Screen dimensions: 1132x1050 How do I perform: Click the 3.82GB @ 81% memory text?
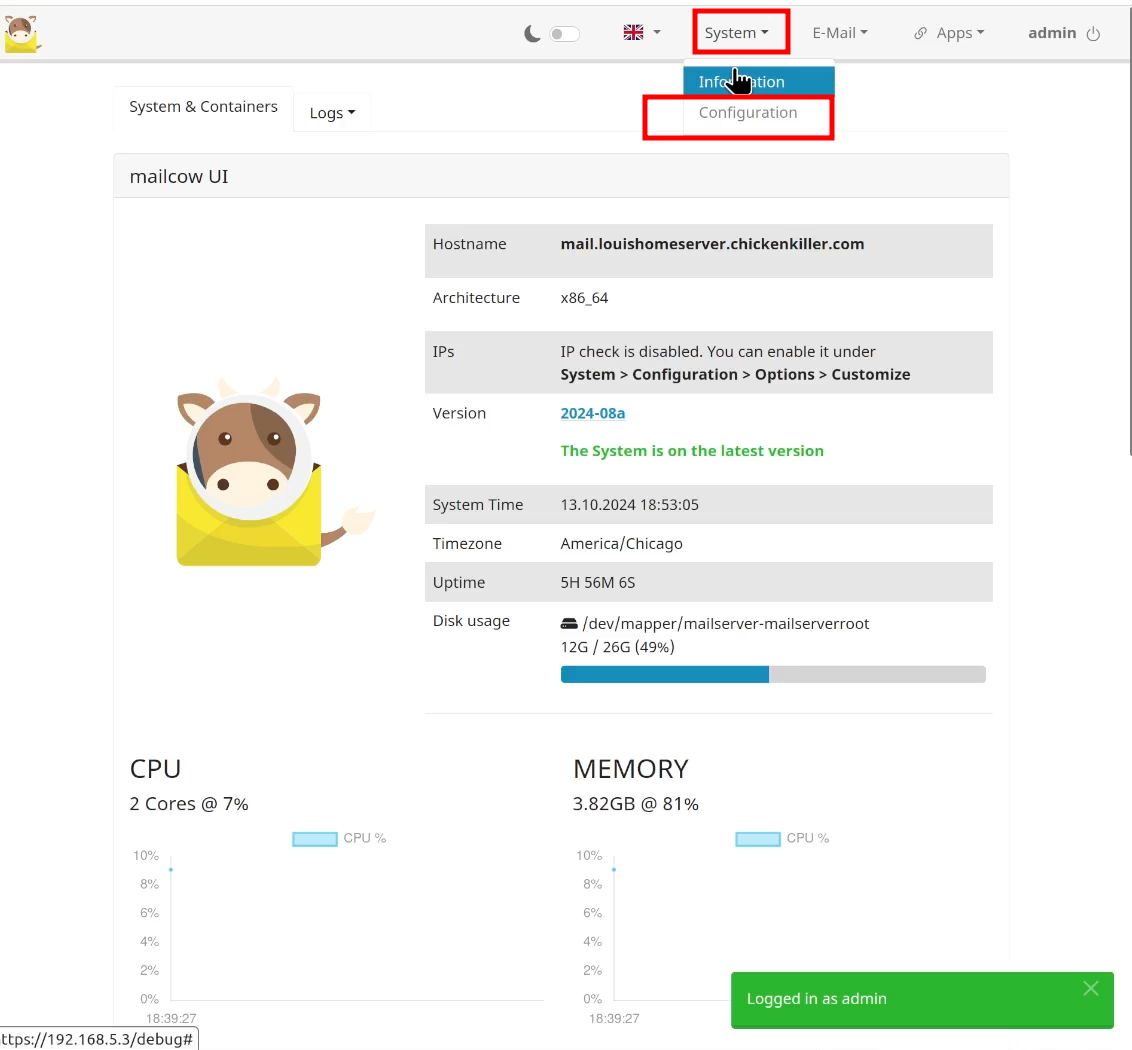tap(635, 804)
